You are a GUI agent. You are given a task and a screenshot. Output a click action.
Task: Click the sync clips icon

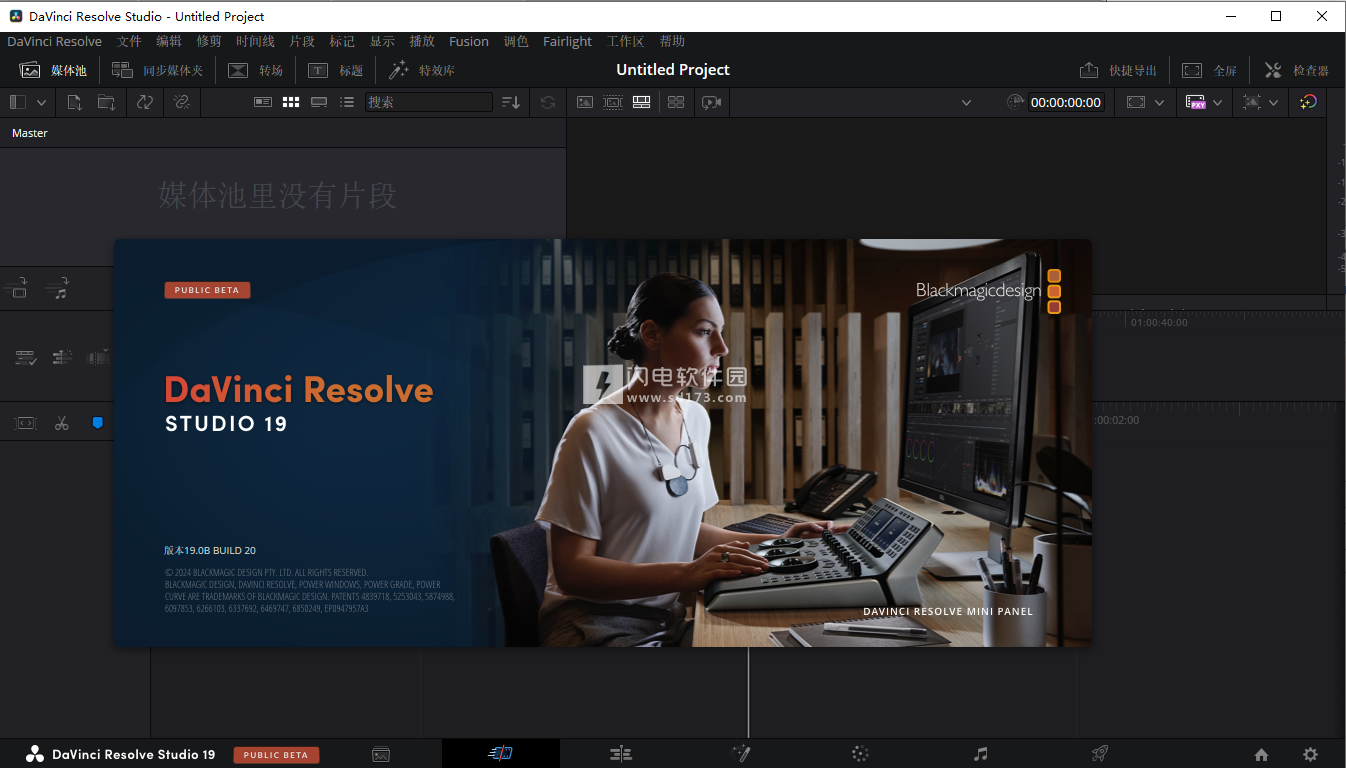point(145,102)
